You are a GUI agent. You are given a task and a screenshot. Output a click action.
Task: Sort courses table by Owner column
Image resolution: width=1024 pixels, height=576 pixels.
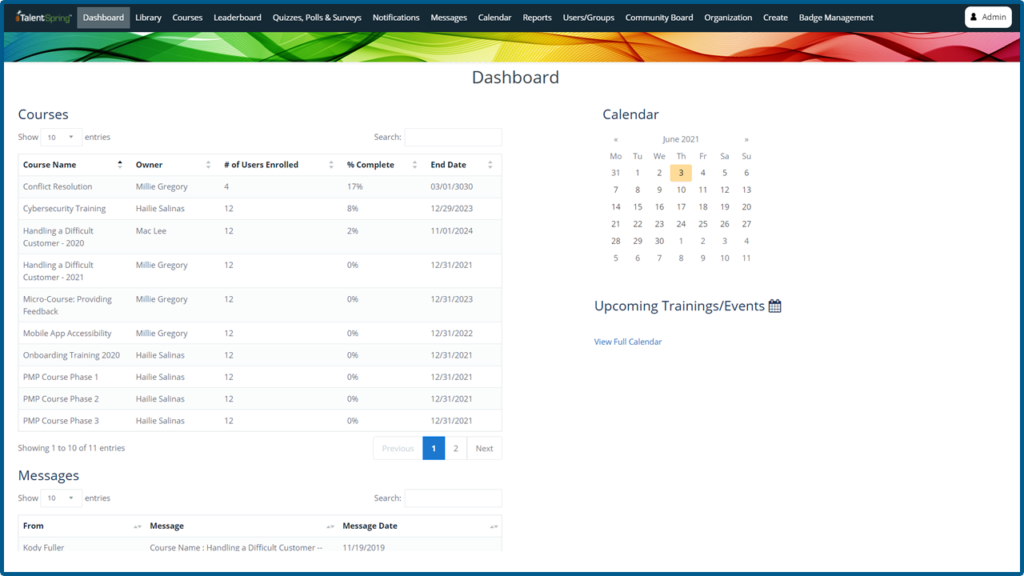pos(208,165)
